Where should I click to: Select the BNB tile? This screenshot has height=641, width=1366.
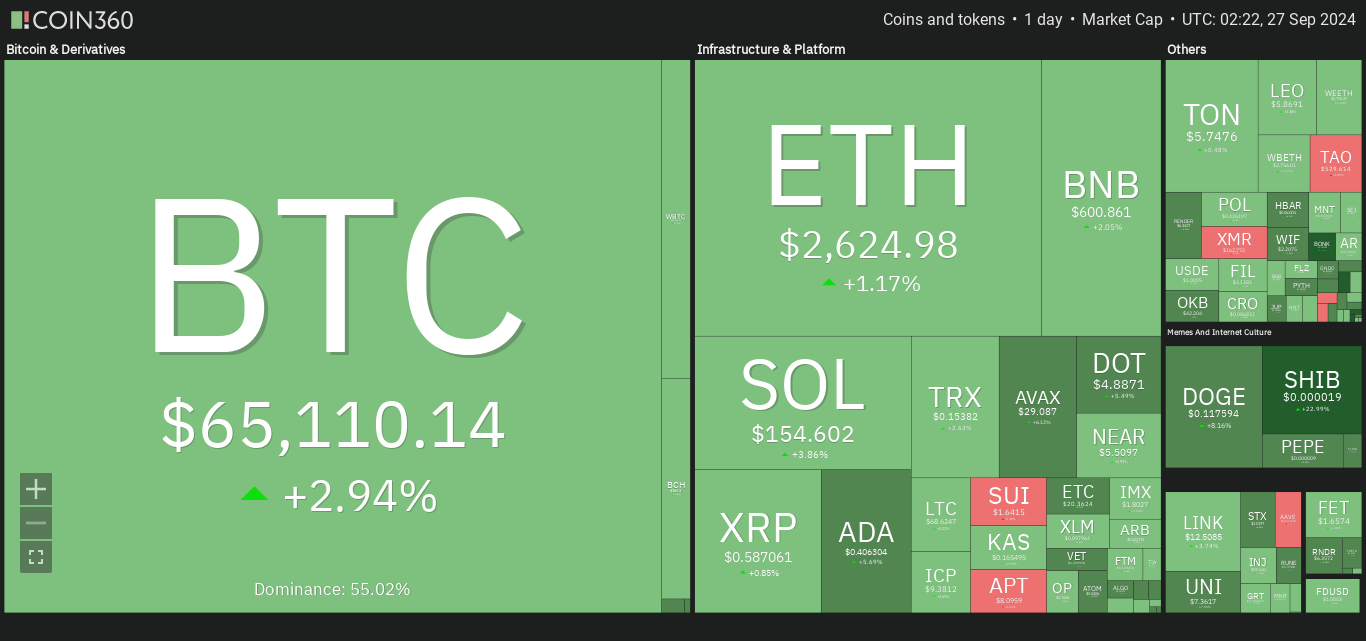click(x=1101, y=198)
